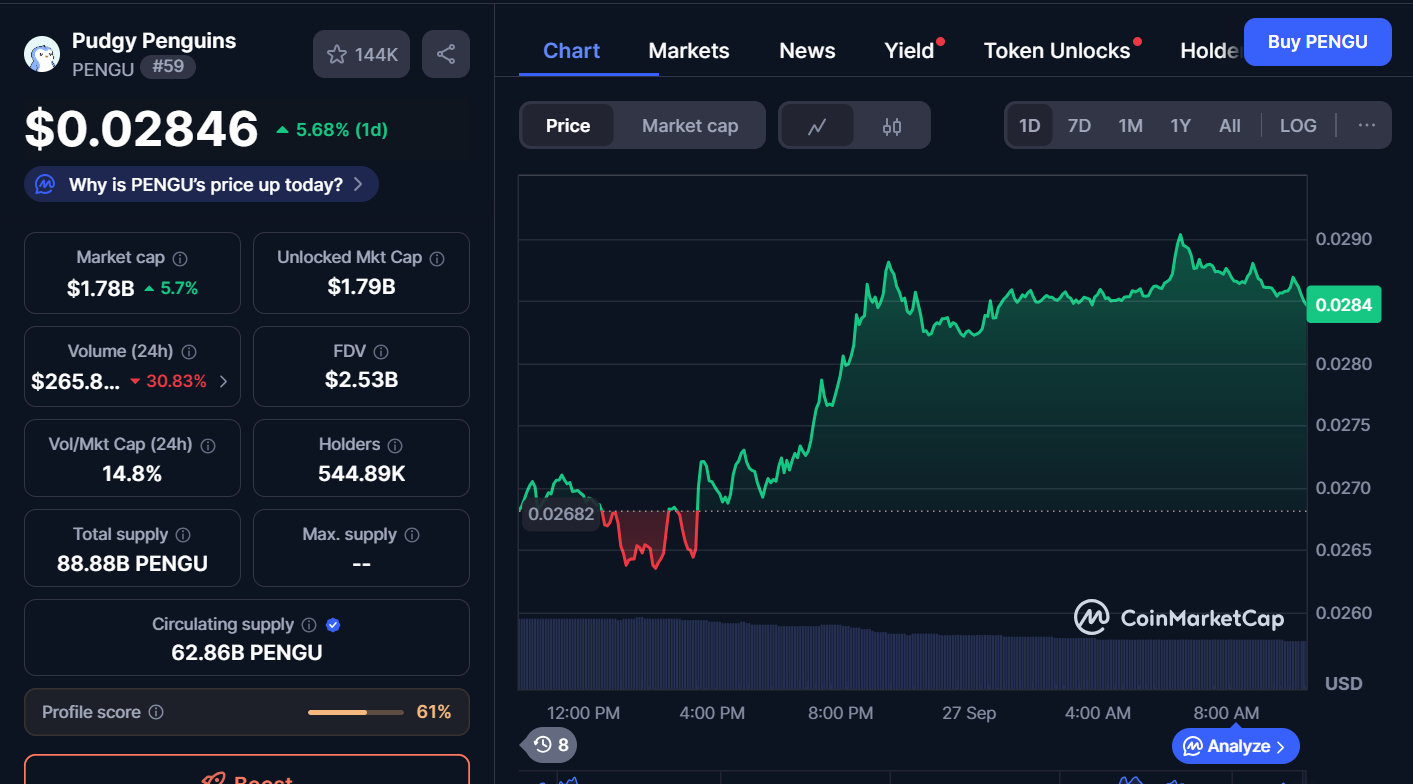This screenshot has width=1413, height=784.
Task: Click the rank #59 badge
Action: [x=168, y=67]
